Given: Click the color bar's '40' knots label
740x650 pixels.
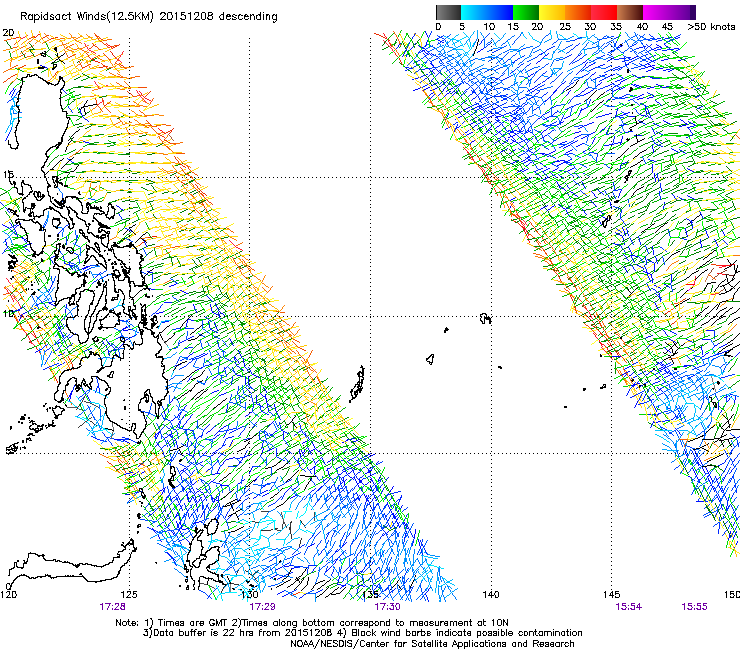Looking at the screenshot, I should pos(642,27).
